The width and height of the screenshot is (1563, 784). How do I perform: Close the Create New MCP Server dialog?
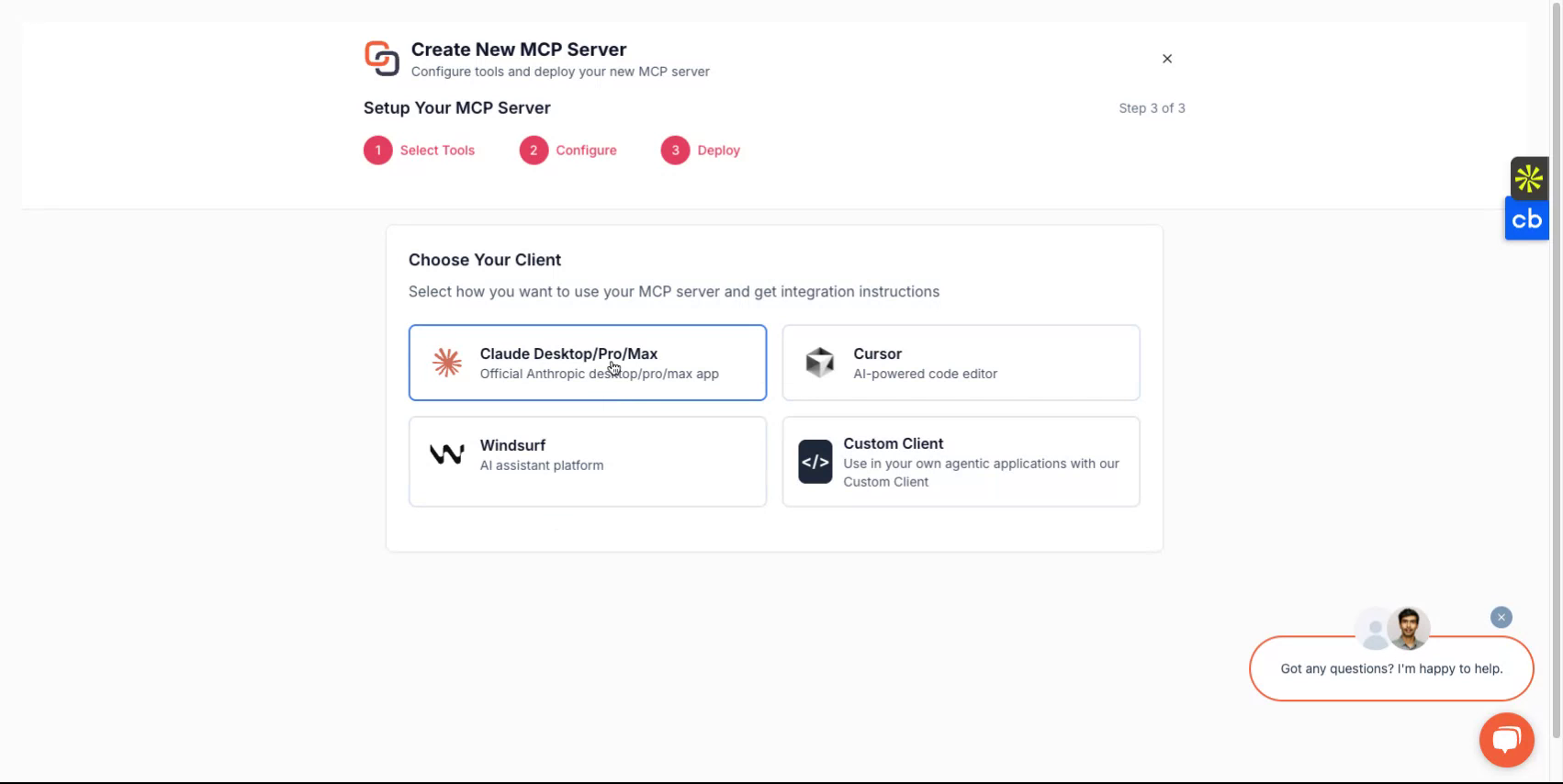1167,59
